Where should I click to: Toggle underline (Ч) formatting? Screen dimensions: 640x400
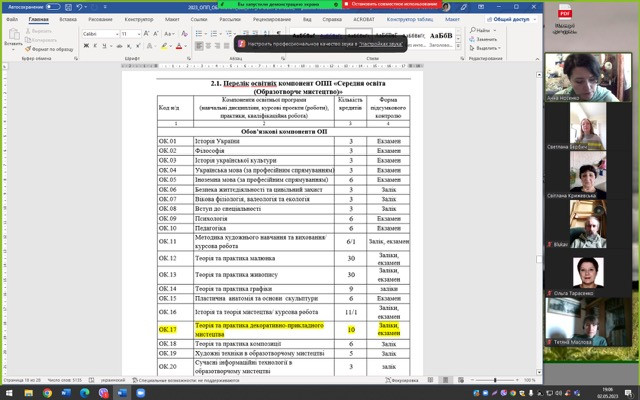pyautogui.click(x=104, y=46)
